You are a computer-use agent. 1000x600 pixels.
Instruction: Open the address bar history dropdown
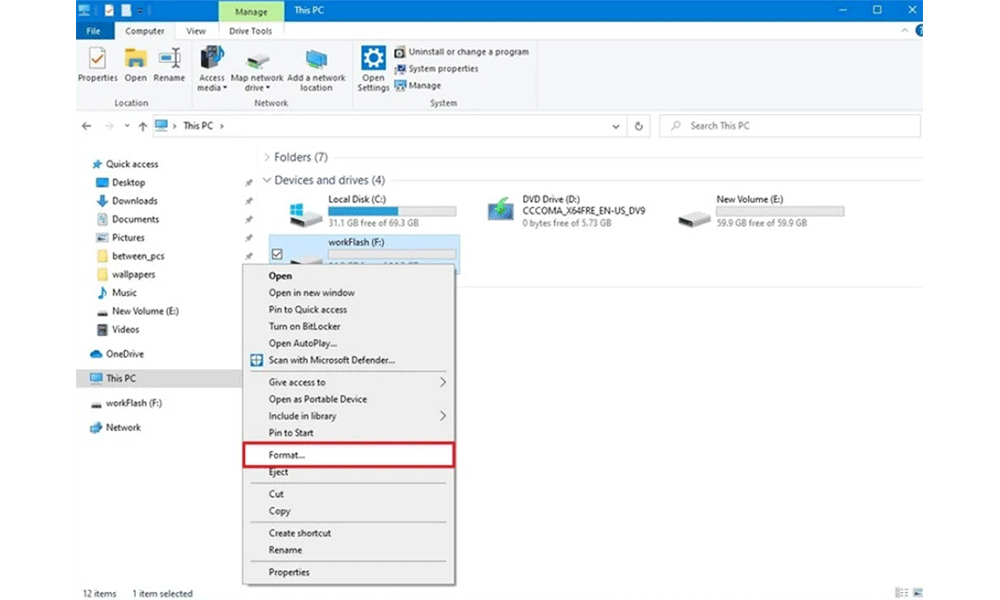tap(615, 127)
